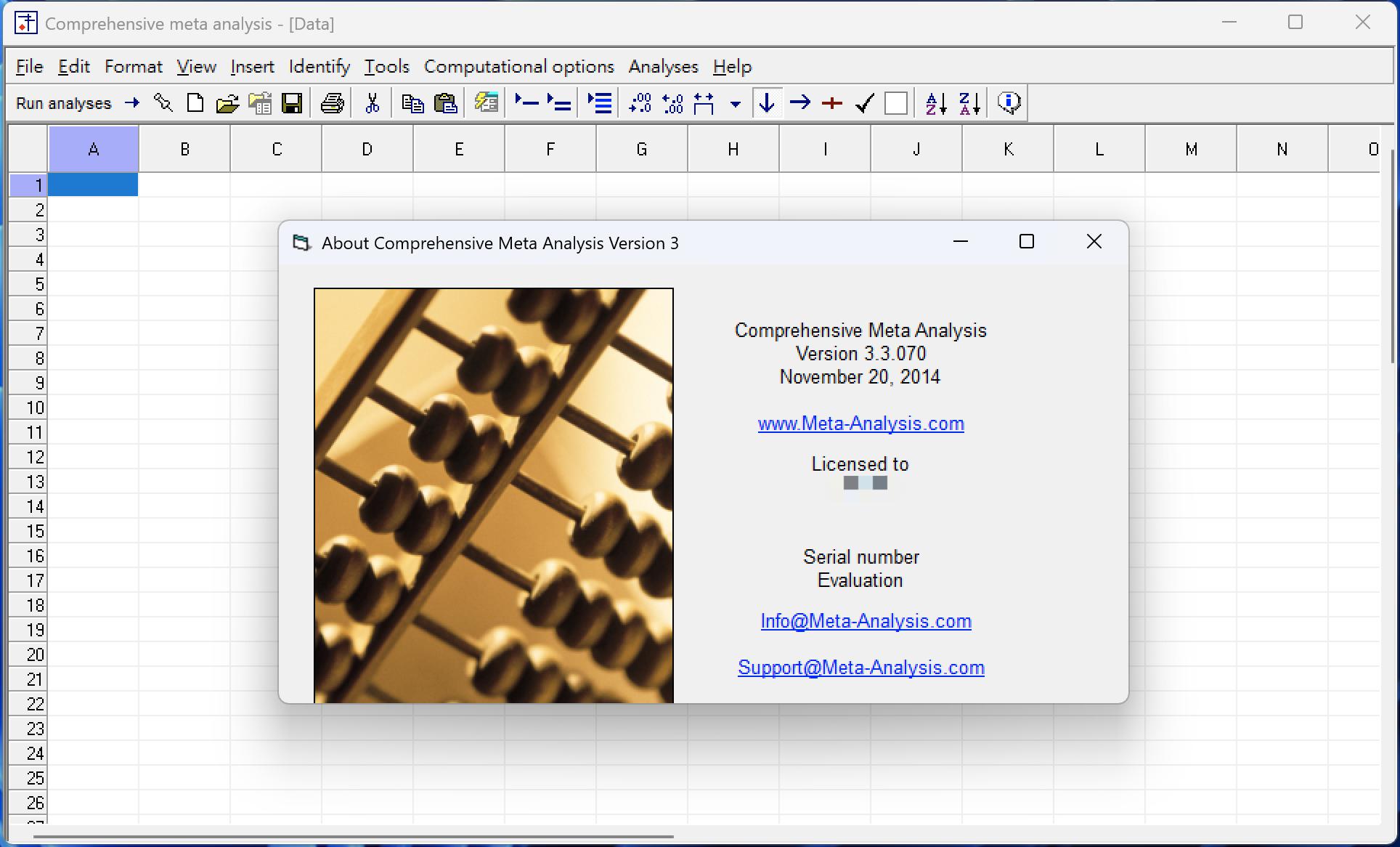The height and width of the screenshot is (847, 1400).
Task: Click the Print icon in toolbar
Action: click(x=332, y=103)
